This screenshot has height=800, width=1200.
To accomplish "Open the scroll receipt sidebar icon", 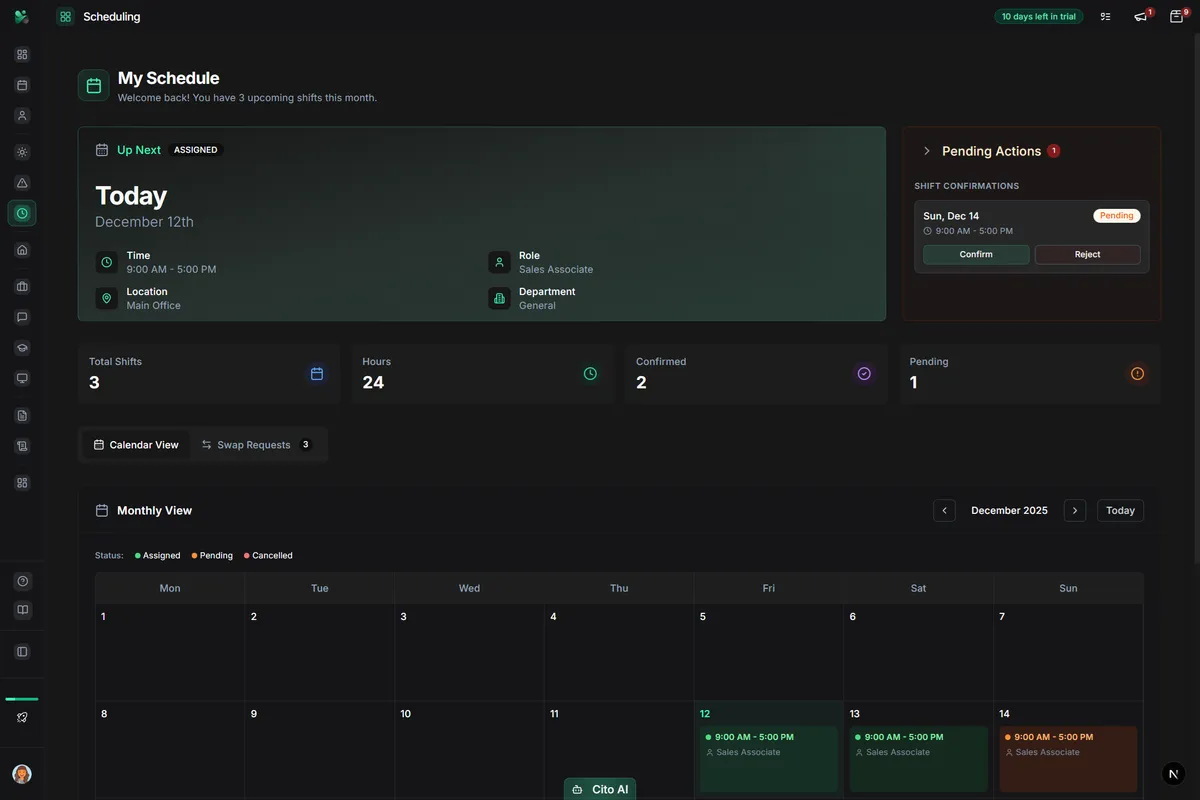I will [22, 446].
